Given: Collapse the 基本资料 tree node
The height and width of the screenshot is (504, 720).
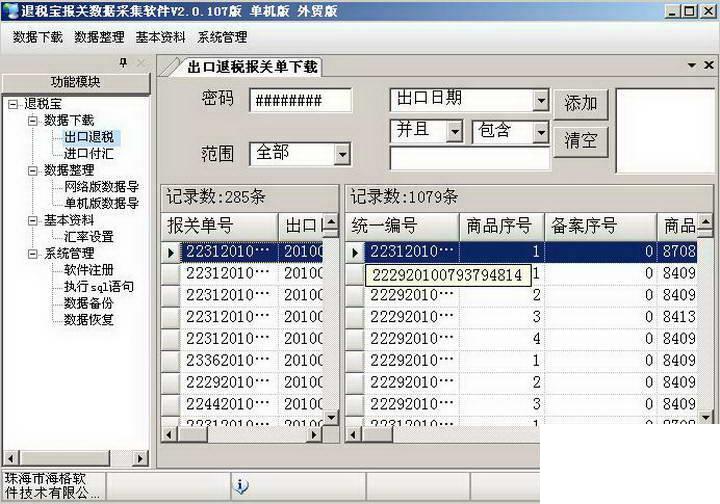Looking at the screenshot, I should tap(33, 220).
